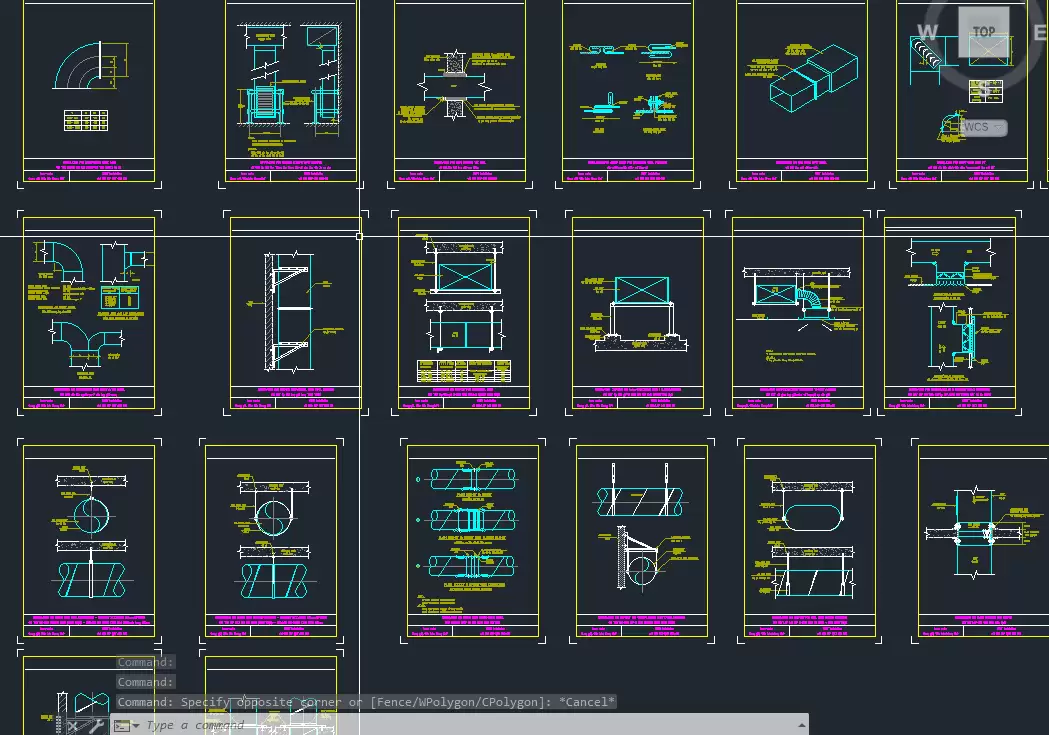Screen dimensions: 1049x735
Task: Select the wall bracket support detail sheet
Action: click(296, 312)
